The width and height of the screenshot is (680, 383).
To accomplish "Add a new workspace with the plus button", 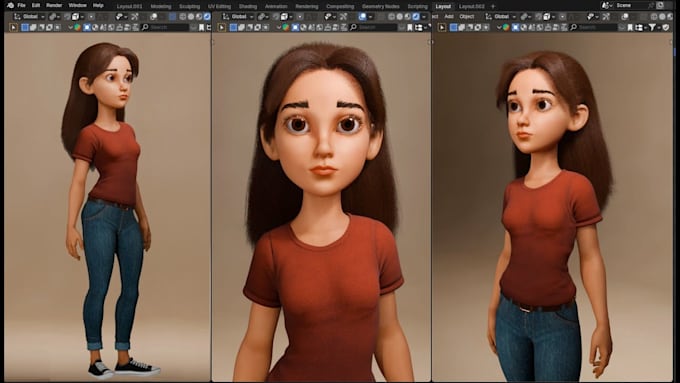I will (493, 7).
